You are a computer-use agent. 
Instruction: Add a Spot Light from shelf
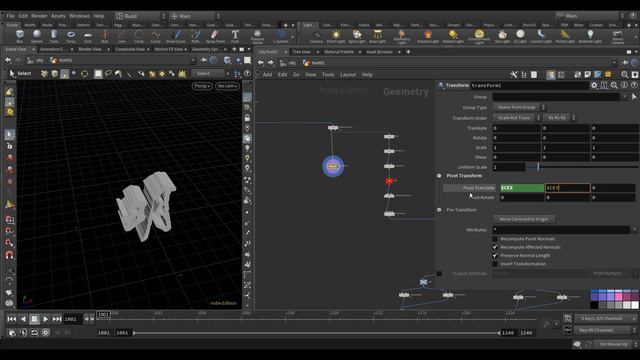(357, 36)
